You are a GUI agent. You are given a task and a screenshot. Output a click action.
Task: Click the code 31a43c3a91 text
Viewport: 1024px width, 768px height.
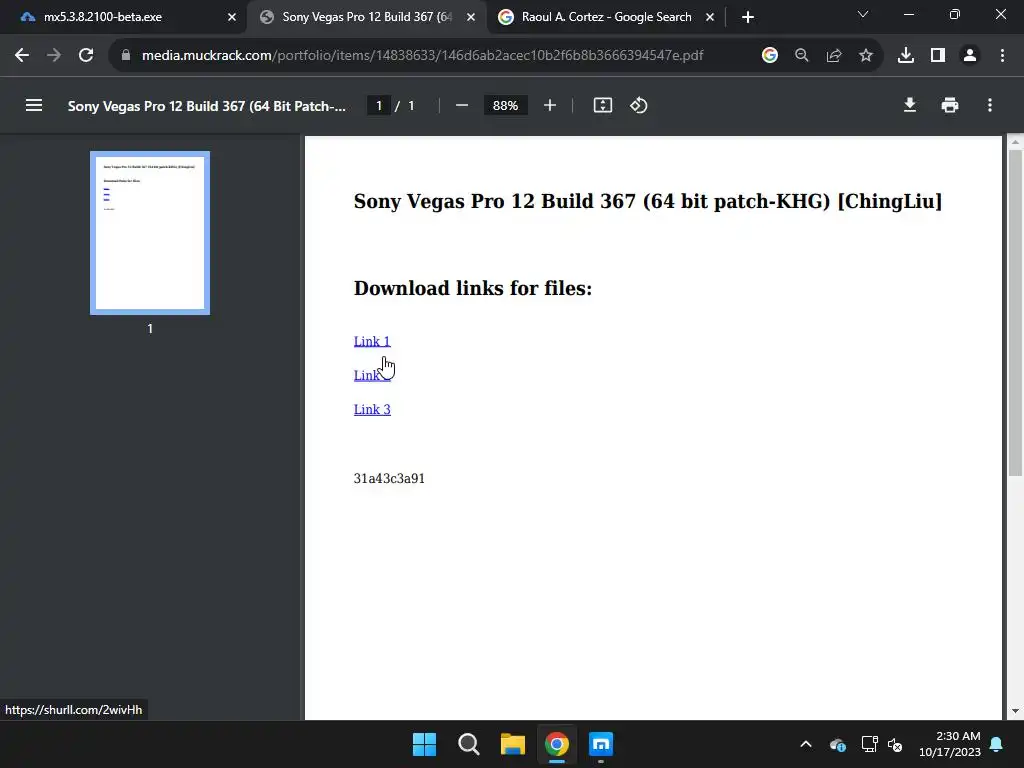click(389, 478)
